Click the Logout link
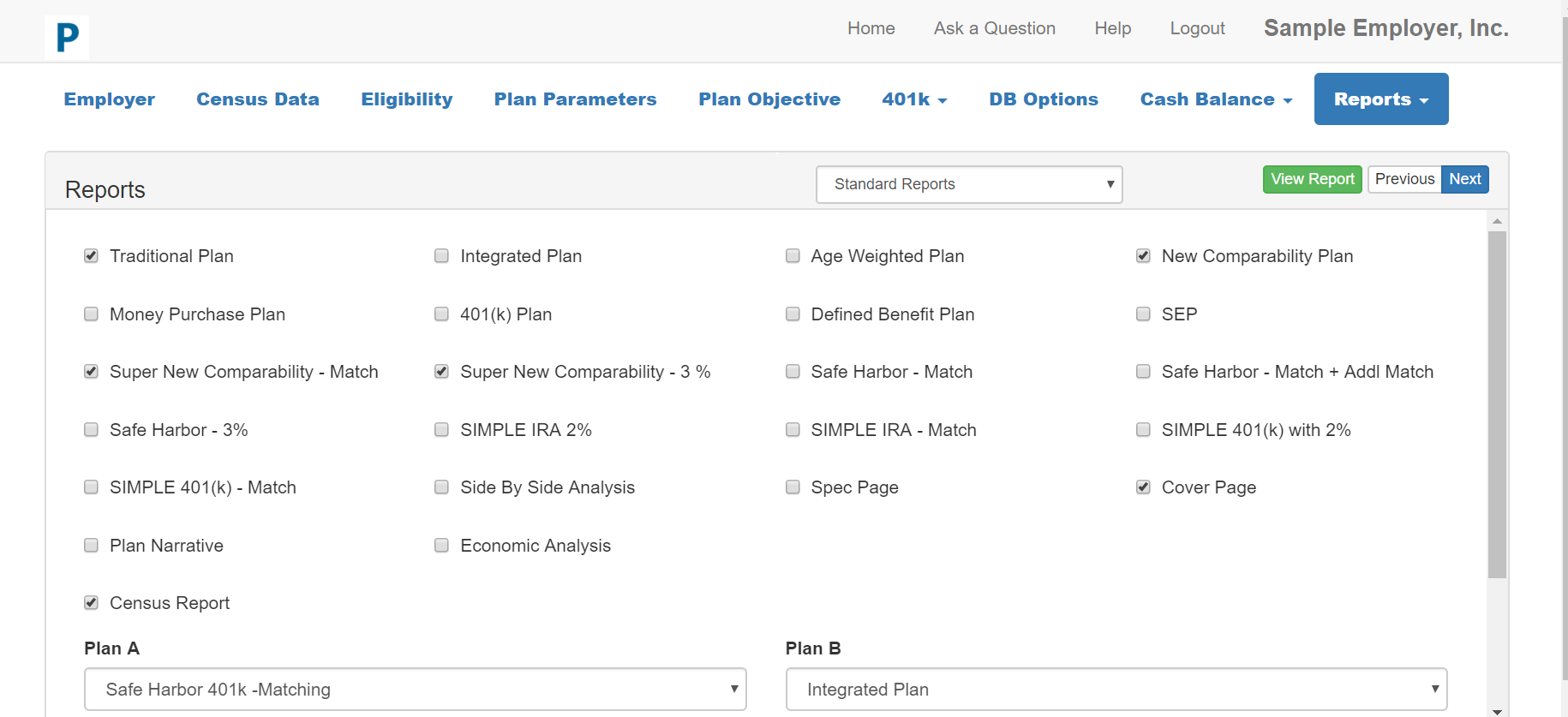Image resolution: width=1568 pixels, height=717 pixels. [x=1197, y=28]
